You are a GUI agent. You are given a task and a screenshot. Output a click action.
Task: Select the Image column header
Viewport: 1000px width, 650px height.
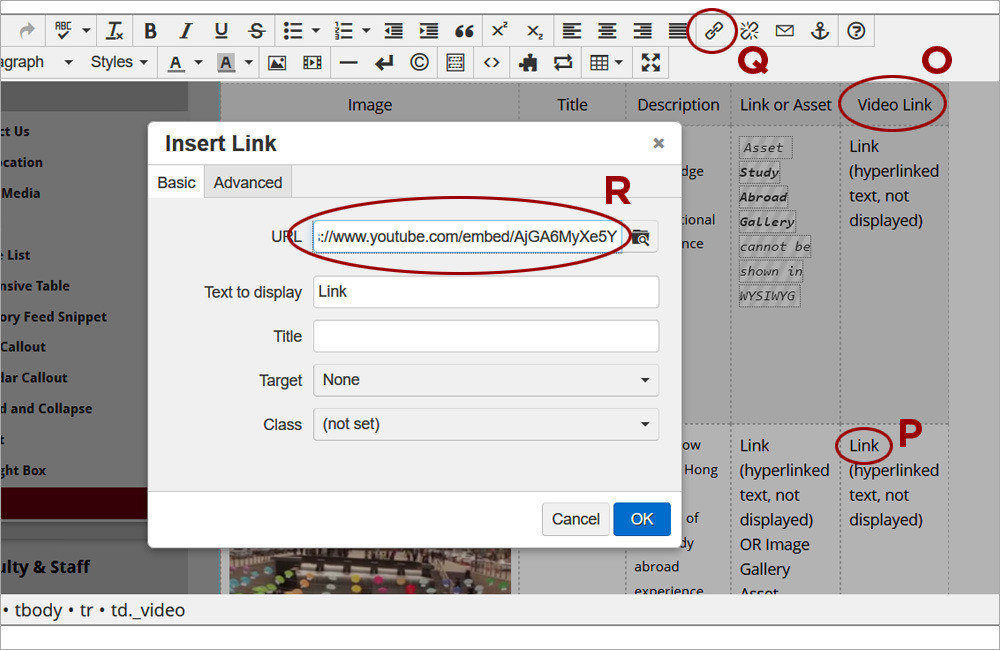click(x=370, y=105)
